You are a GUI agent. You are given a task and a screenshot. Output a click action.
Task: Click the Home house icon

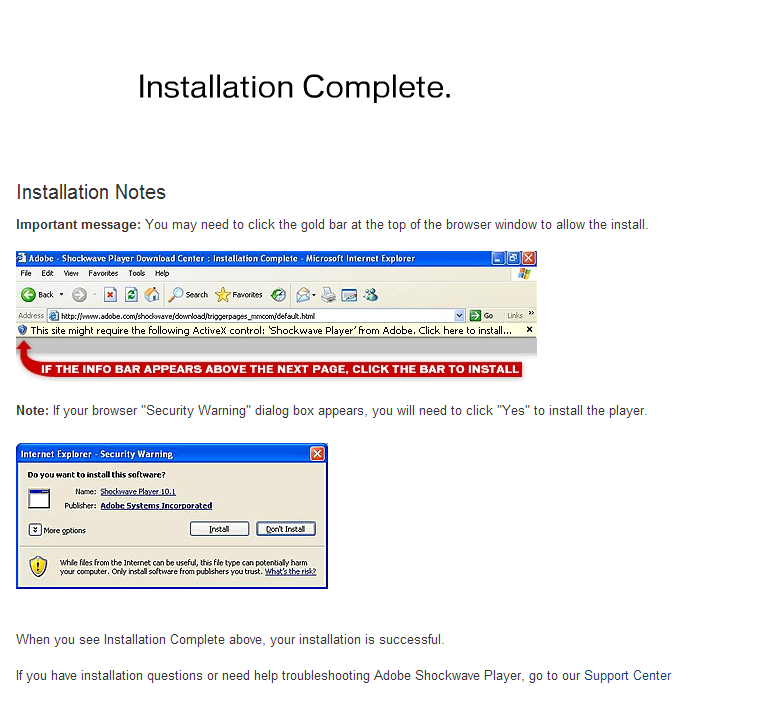point(152,294)
